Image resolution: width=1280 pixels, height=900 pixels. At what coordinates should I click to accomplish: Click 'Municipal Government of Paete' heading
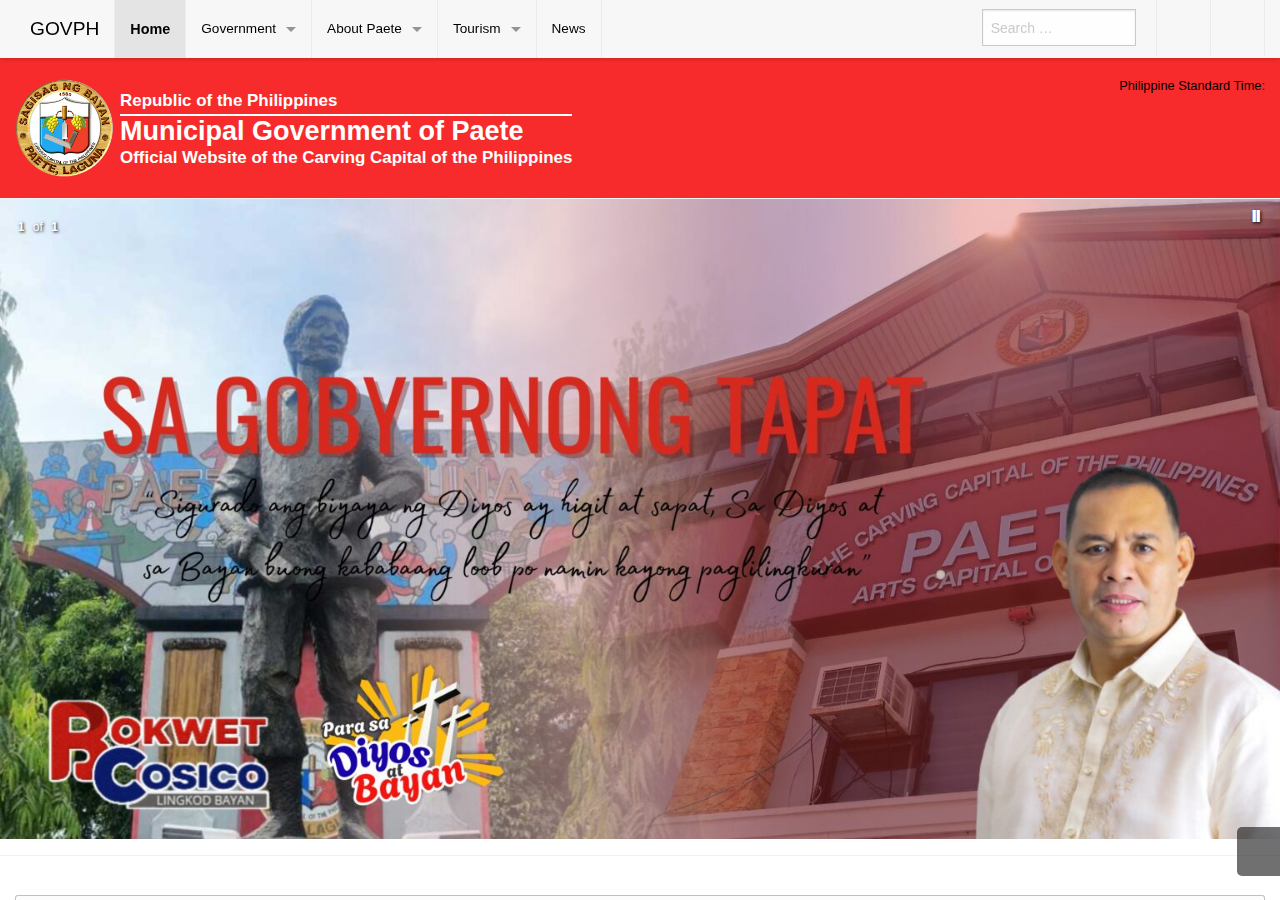321,131
